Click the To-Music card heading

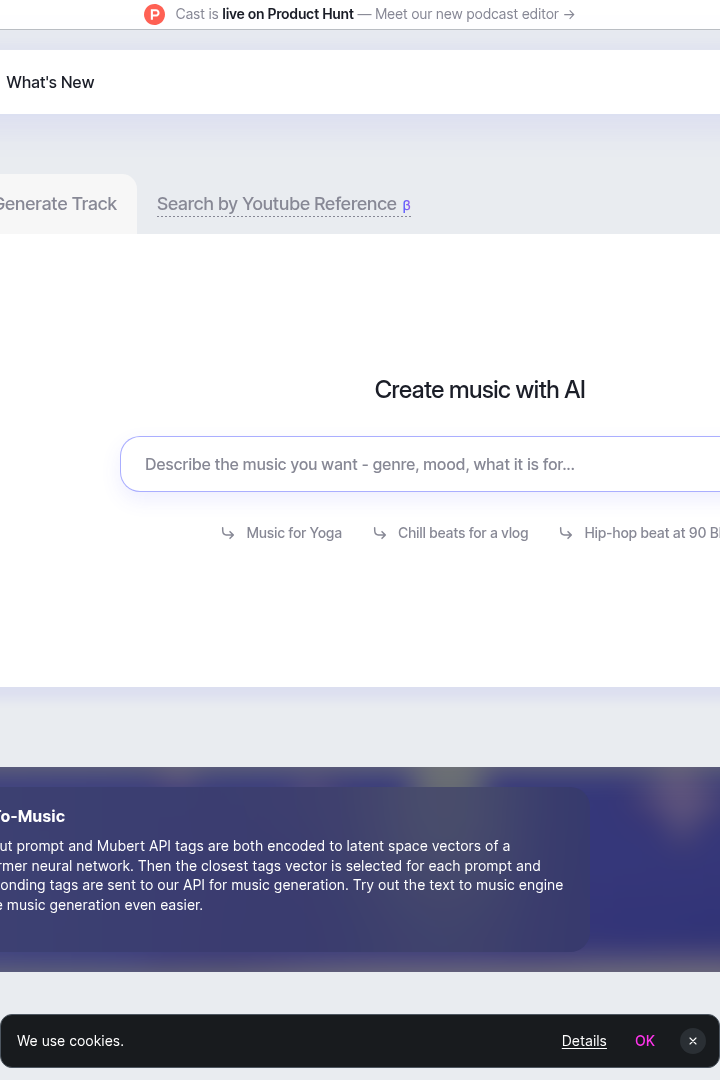(x=32, y=816)
